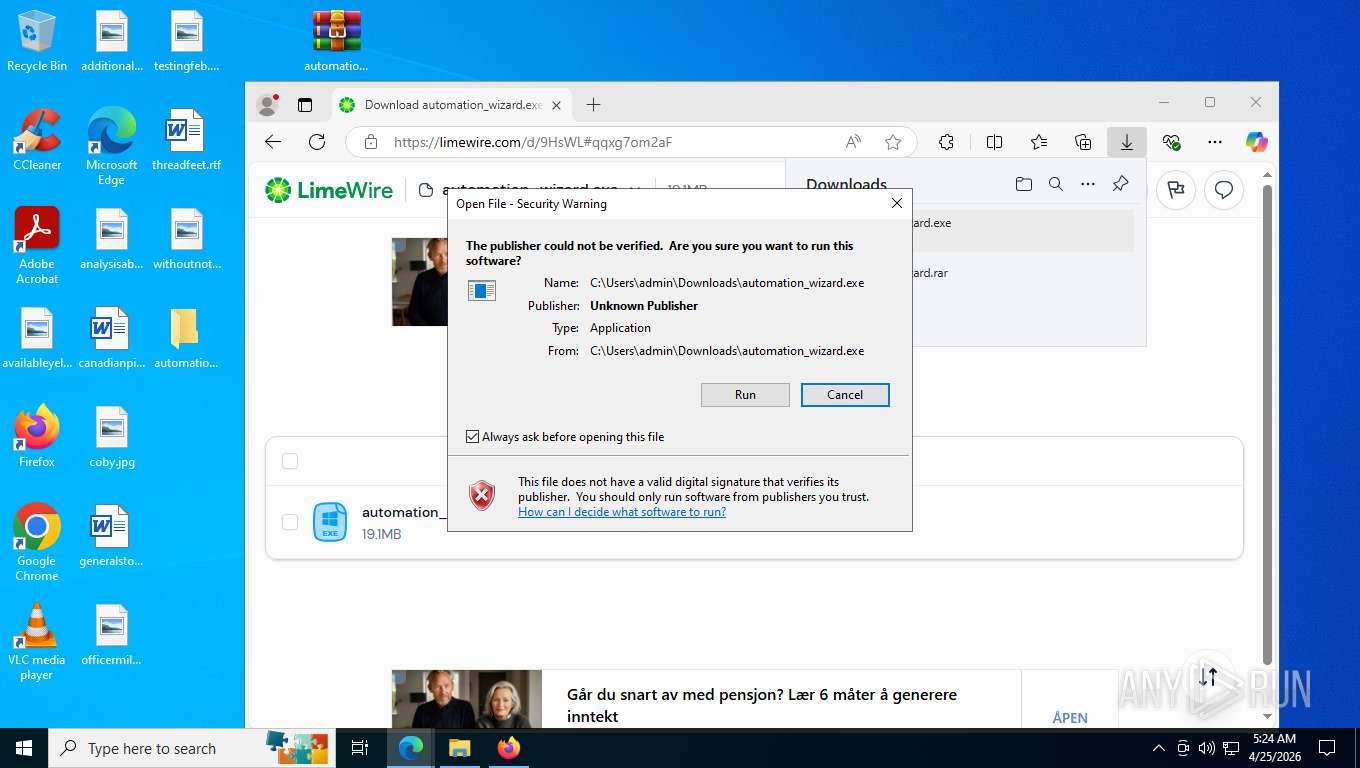
Task: Select coby.jpg desktop file
Action: tap(112, 436)
